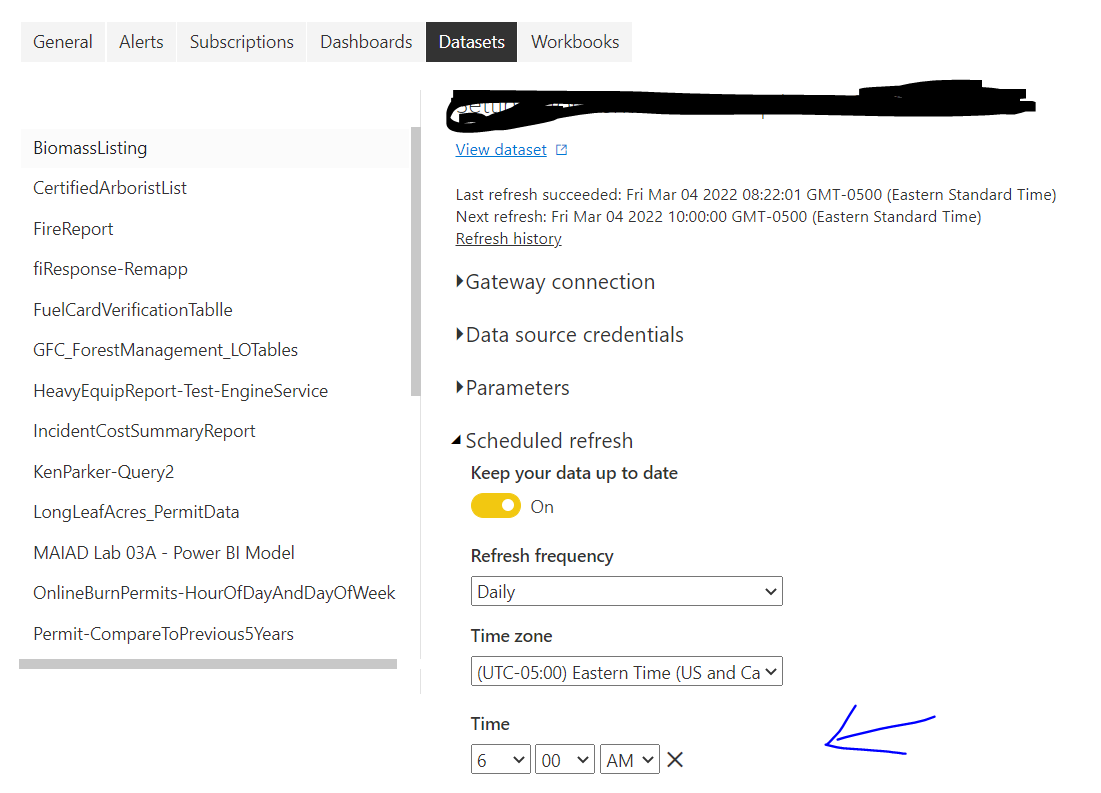The height and width of the screenshot is (793, 1101).
Task: Click the View dataset link
Action: (501, 150)
